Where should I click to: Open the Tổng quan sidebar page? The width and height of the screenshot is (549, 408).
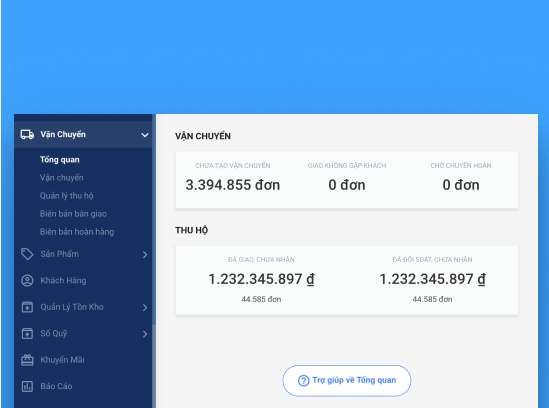click(60, 160)
